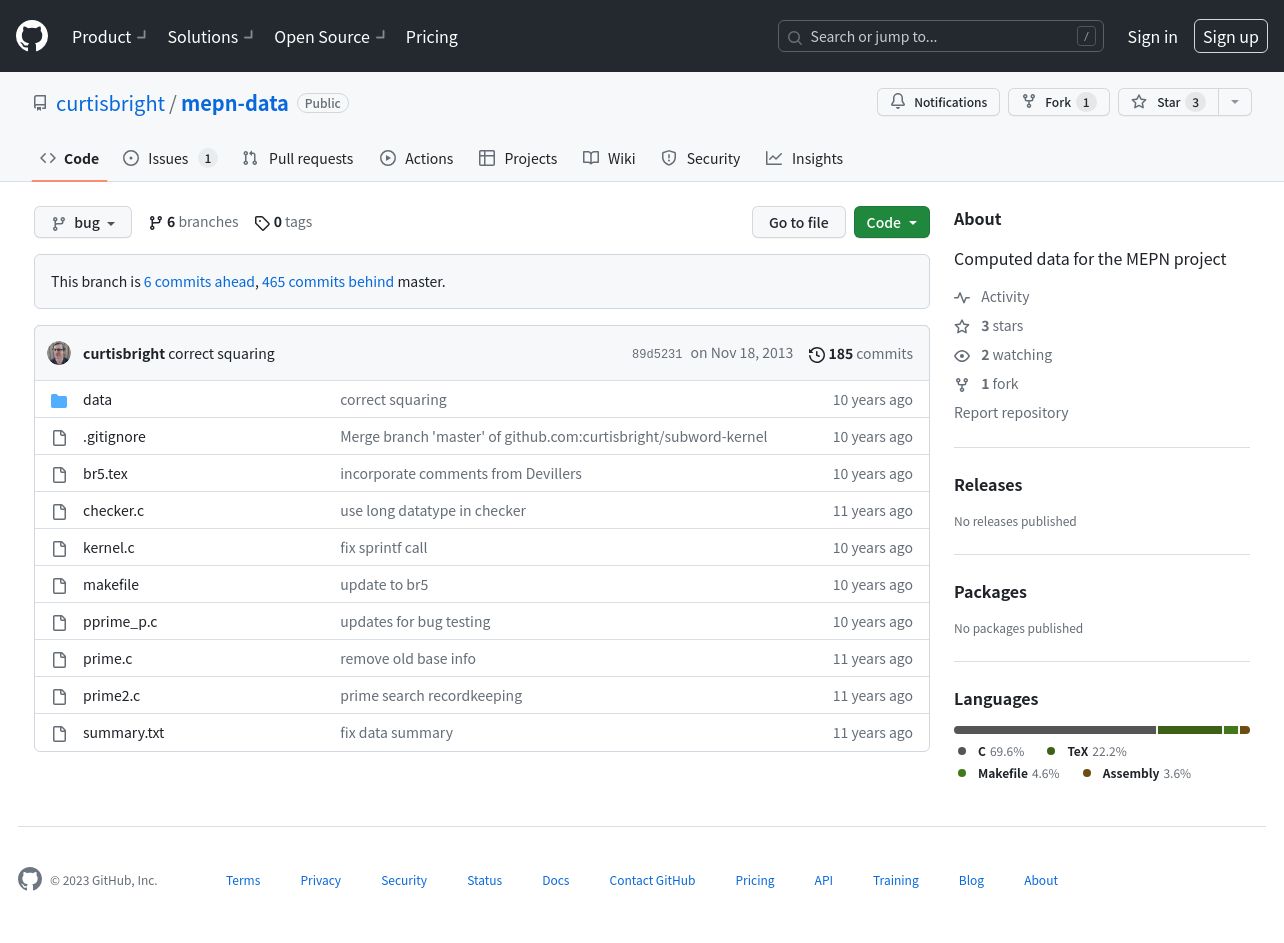Open the GitHub home logo in header
The height and width of the screenshot is (943, 1284).
click(32, 36)
